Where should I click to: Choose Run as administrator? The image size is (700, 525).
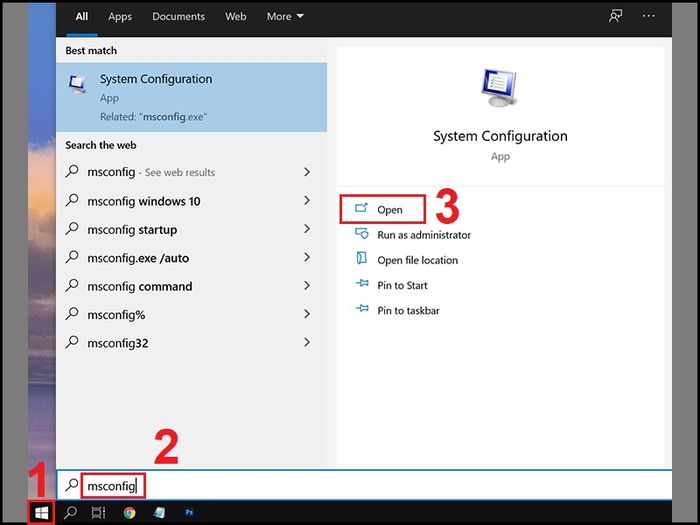pyautogui.click(x=412, y=234)
